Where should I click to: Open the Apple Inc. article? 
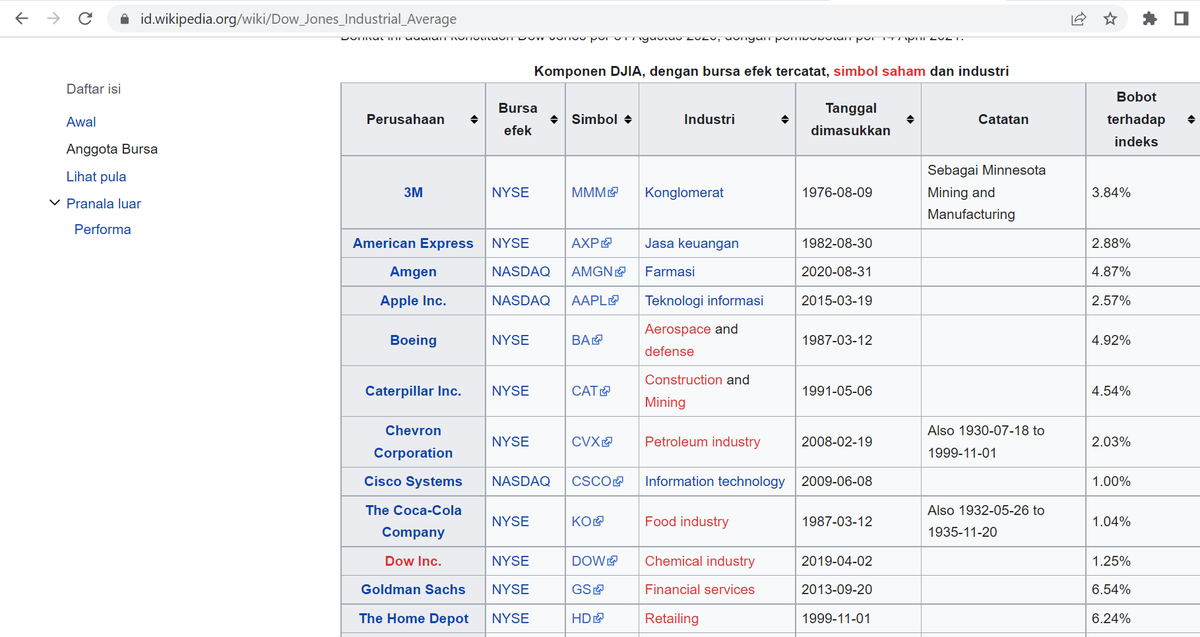click(413, 301)
